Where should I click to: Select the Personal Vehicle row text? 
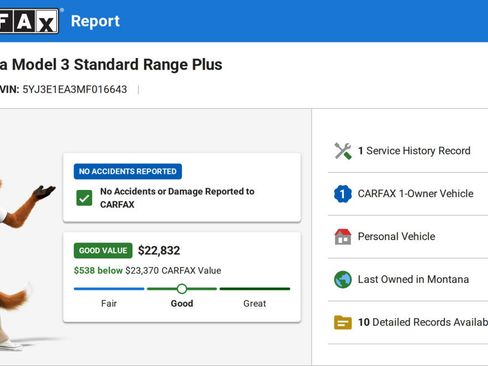[x=396, y=236]
